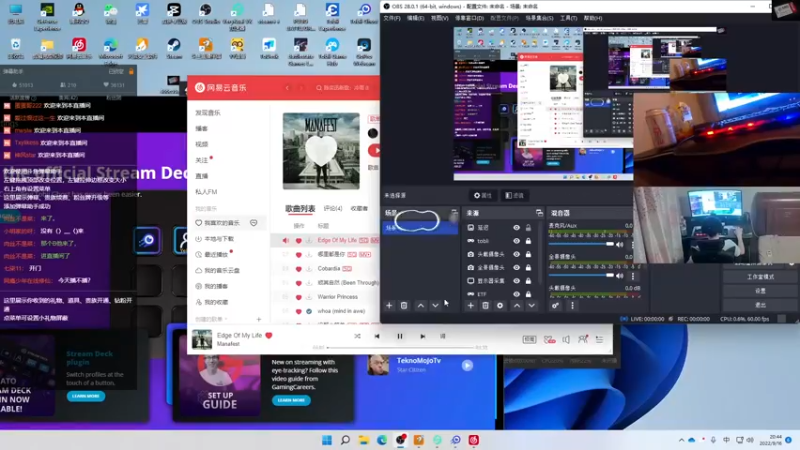Screen dimensions: 800x450
Task: Switch to 歌曲列表 tab in NetEase
Action: pyautogui.click(x=300, y=208)
